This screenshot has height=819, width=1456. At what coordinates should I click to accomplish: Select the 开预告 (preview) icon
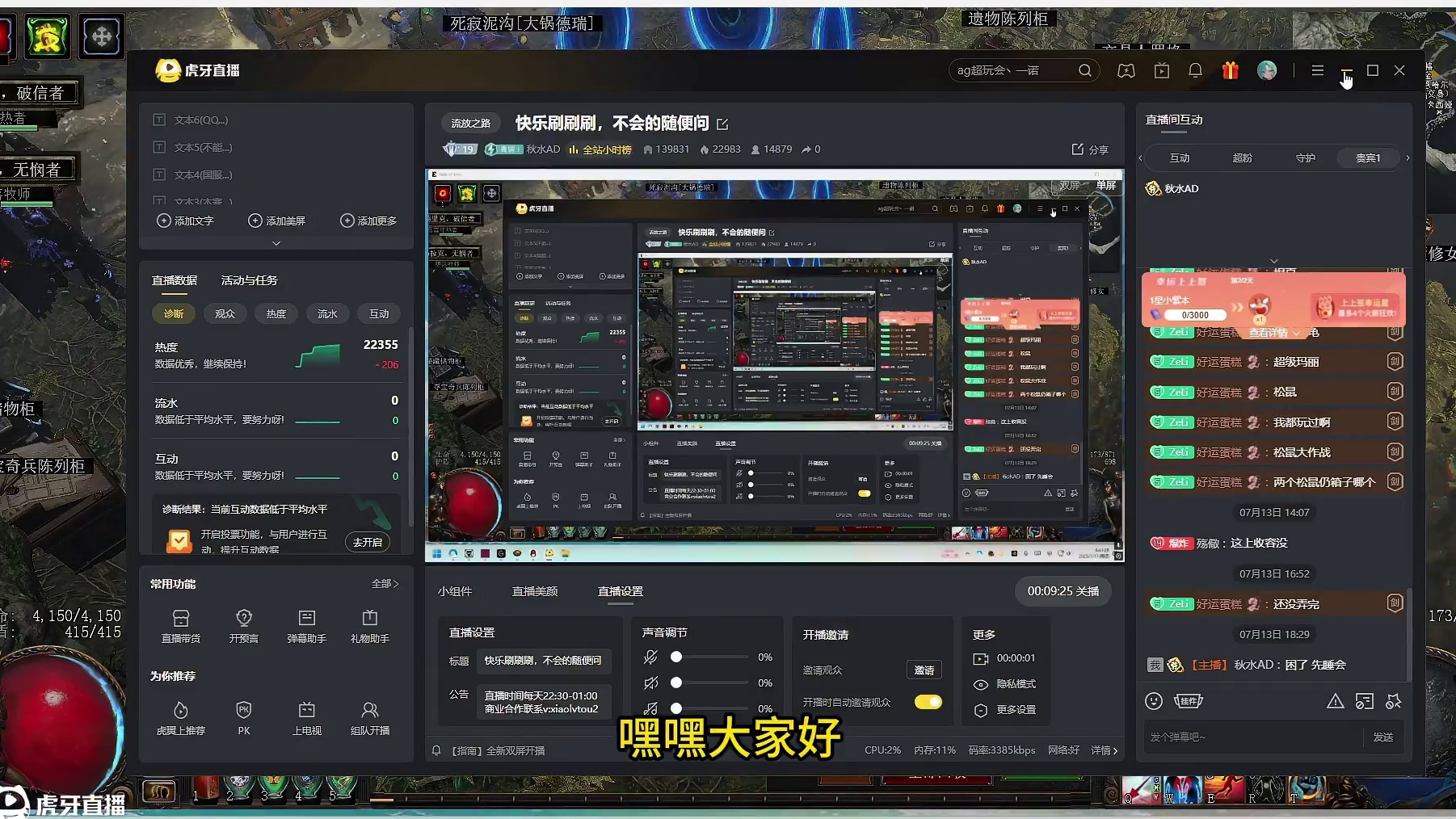(243, 626)
